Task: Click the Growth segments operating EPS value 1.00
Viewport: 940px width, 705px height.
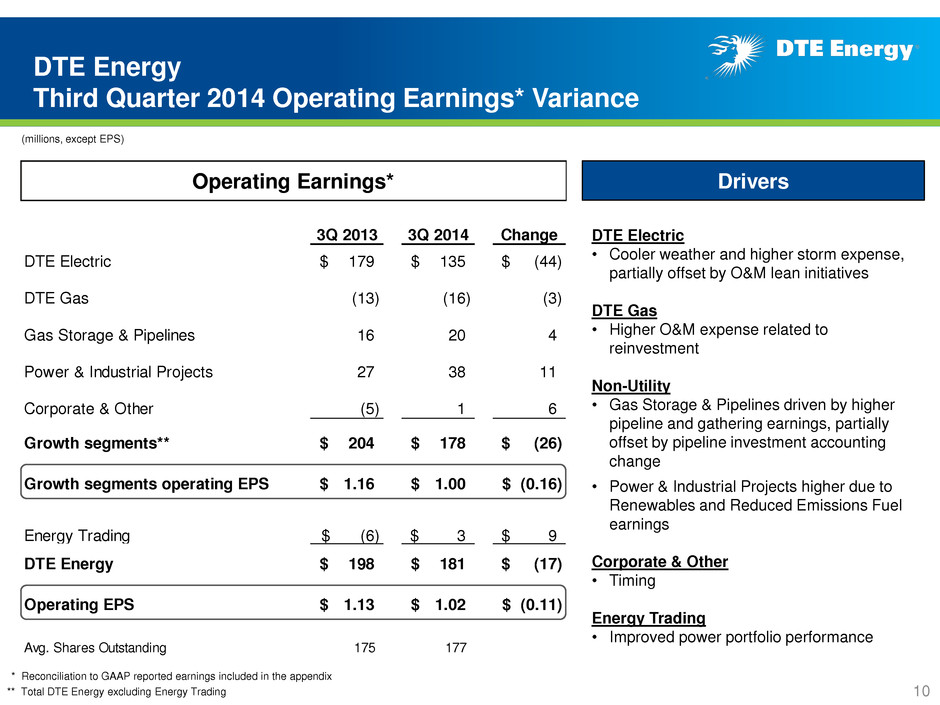Action: click(450, 484)
